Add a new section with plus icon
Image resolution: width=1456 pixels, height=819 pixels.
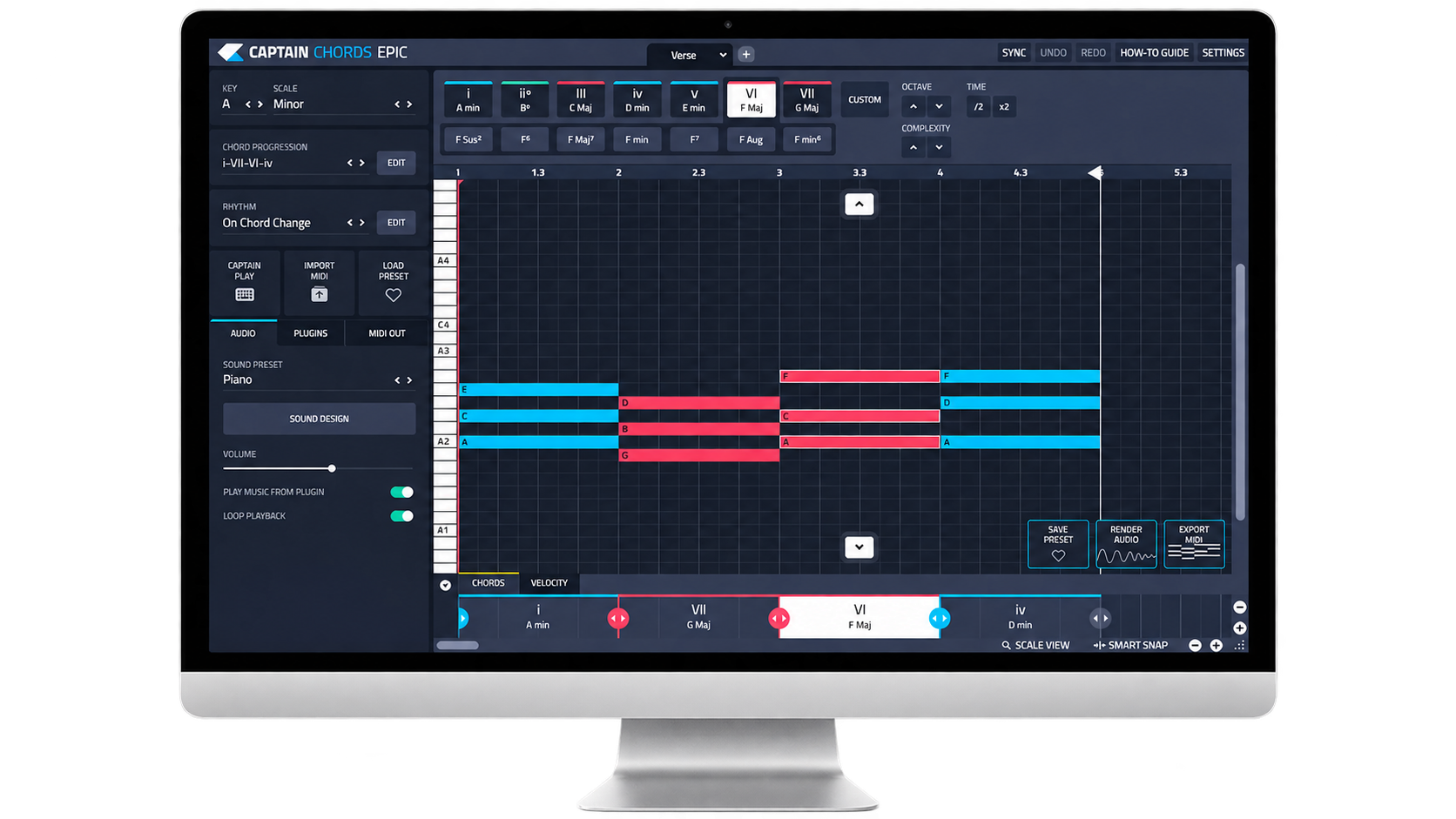pyautogui.click(x=746, y=54)
